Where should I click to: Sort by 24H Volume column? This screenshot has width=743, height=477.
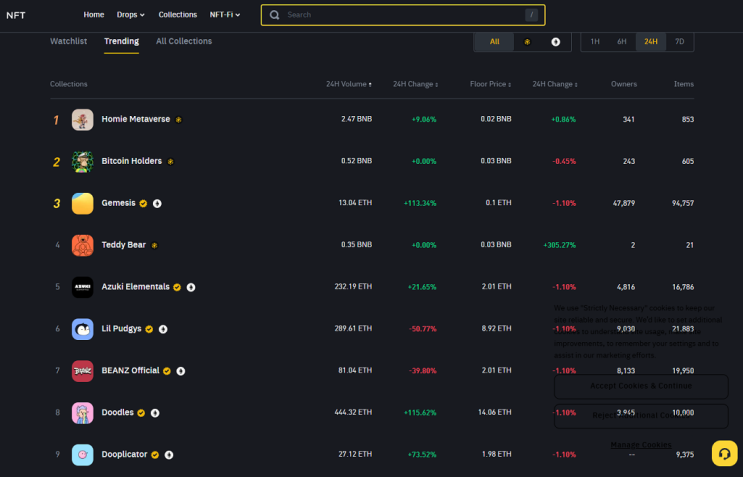(348, 84)
